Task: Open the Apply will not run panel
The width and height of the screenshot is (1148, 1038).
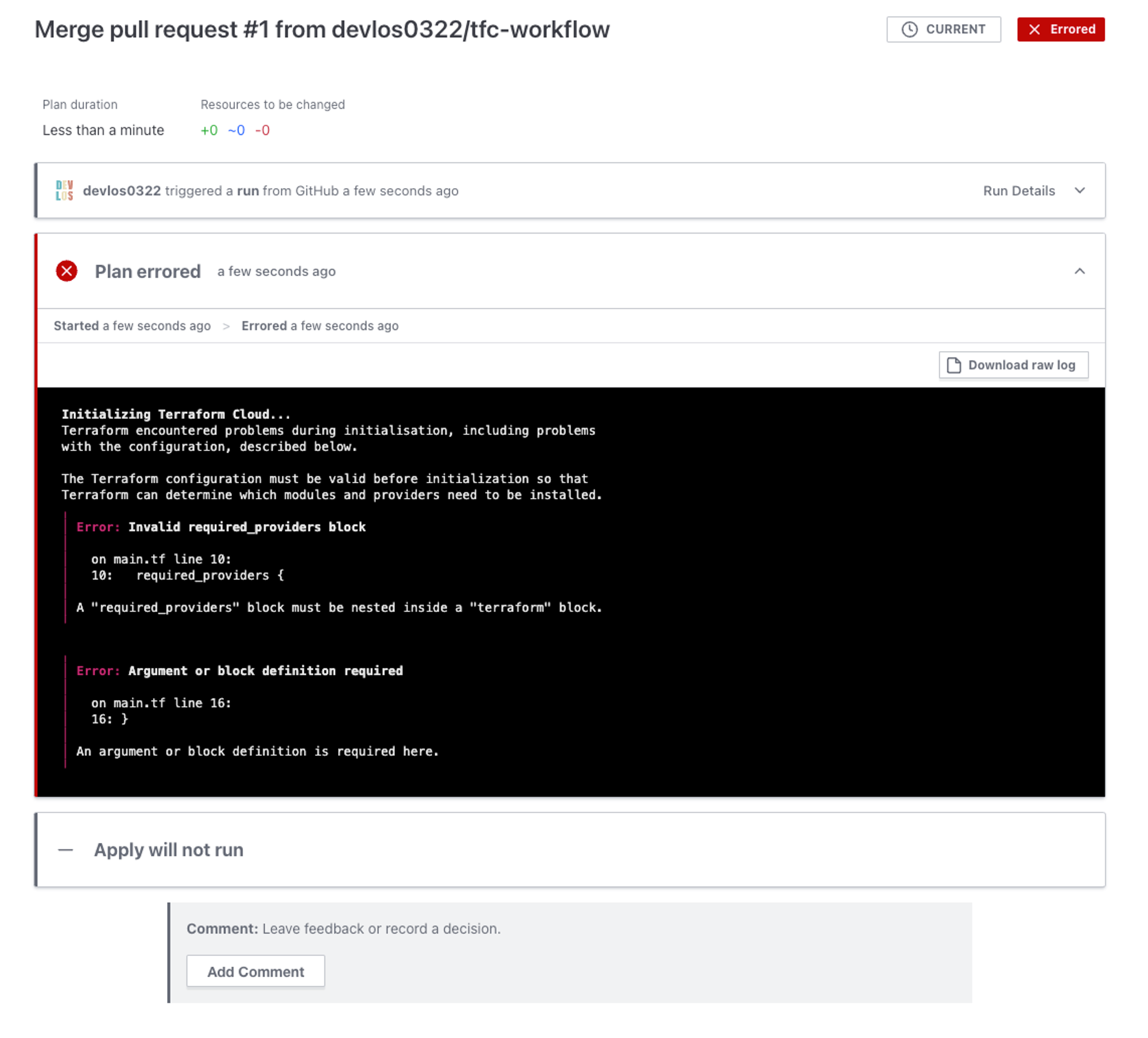Action: (169, 849)
